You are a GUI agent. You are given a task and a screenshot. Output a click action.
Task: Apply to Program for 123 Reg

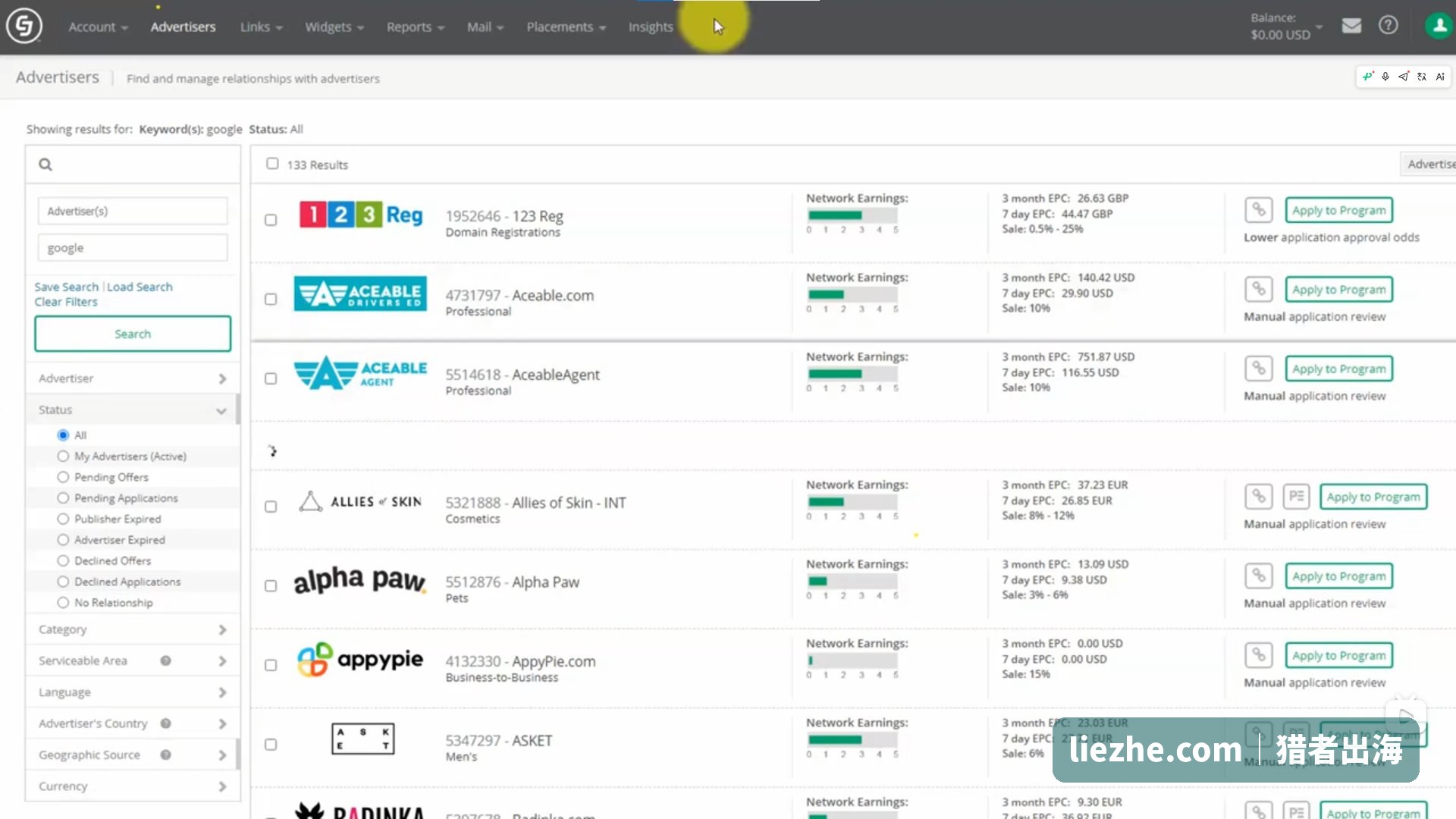[x=1338, y=210]
